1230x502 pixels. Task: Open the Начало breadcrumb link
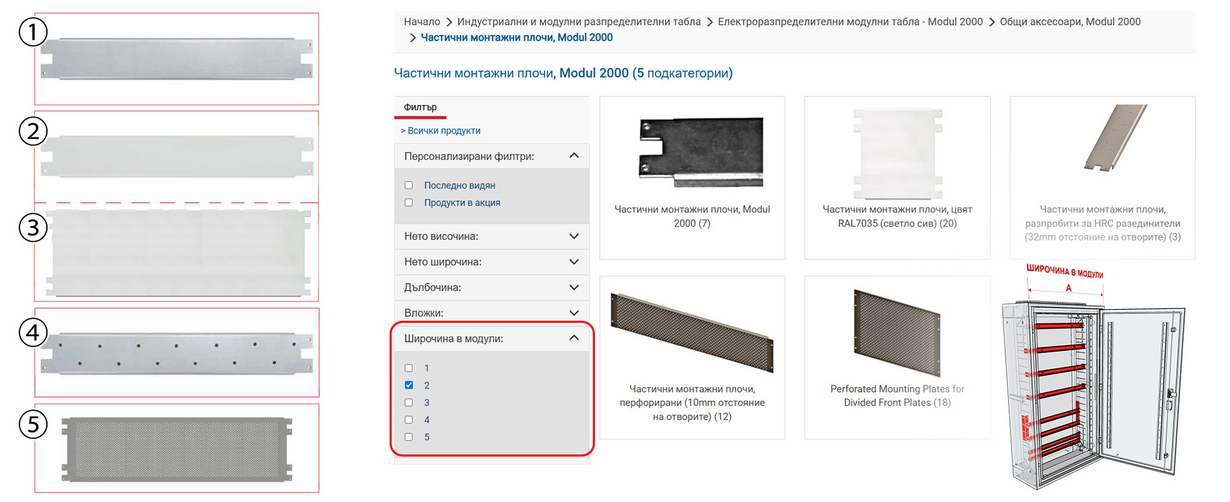pyautogui.click(x=422, y=21)
